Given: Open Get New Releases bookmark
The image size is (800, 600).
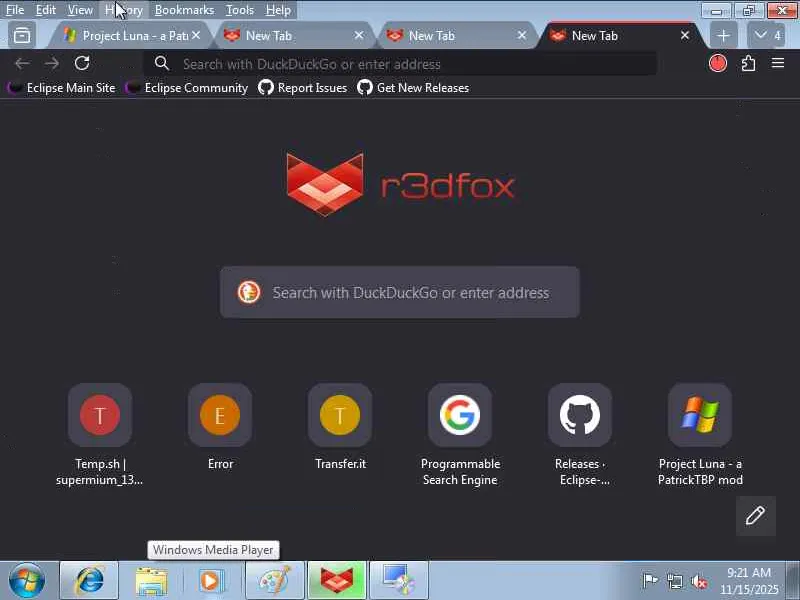Looking at the screenshot, I should point(413,88).
